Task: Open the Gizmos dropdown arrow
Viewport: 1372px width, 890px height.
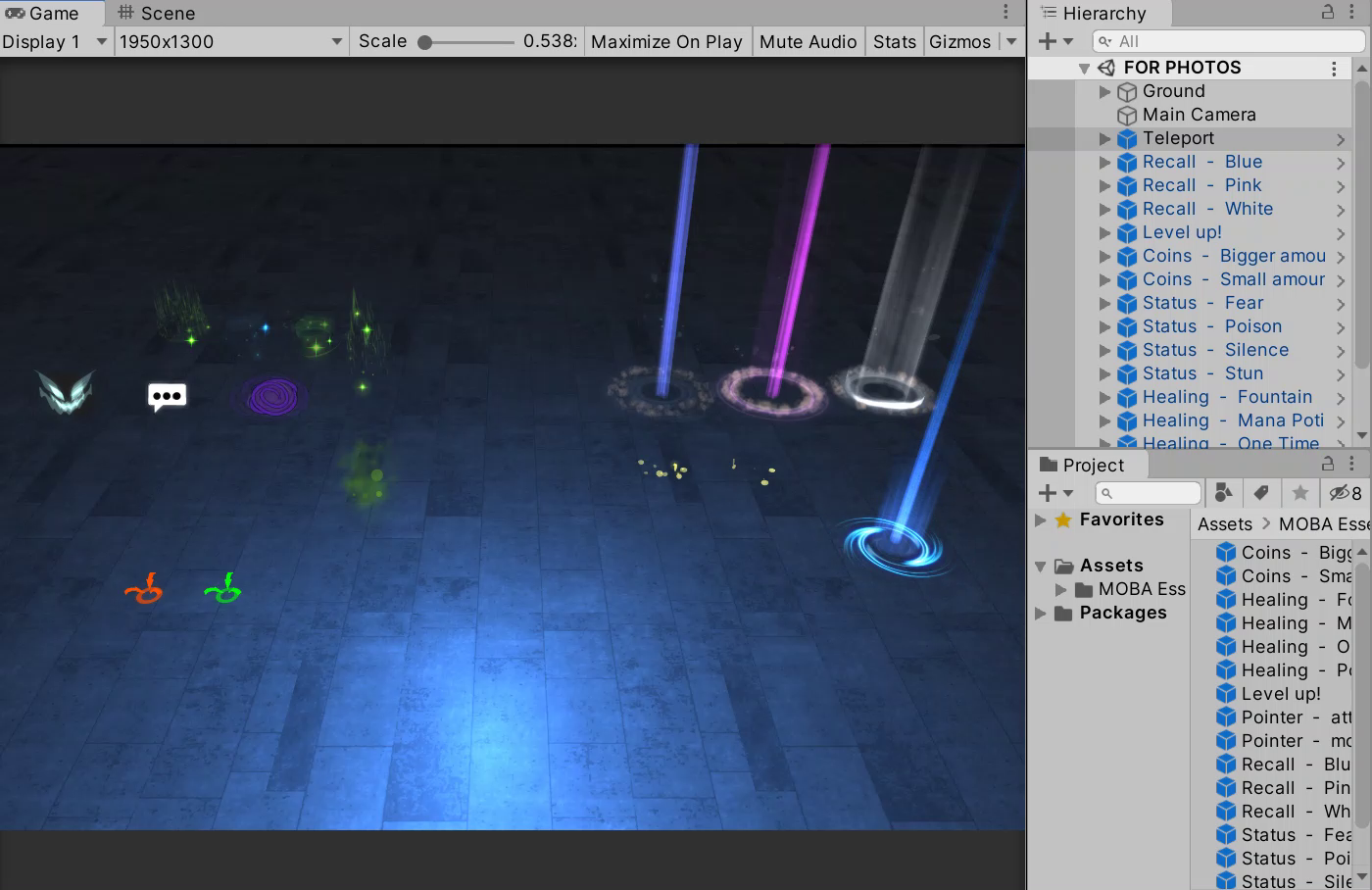Action: point(1011,41)
